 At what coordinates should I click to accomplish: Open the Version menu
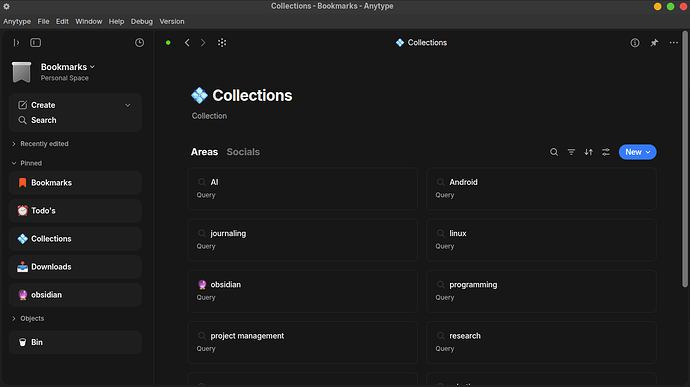click(x=172, y=21)
